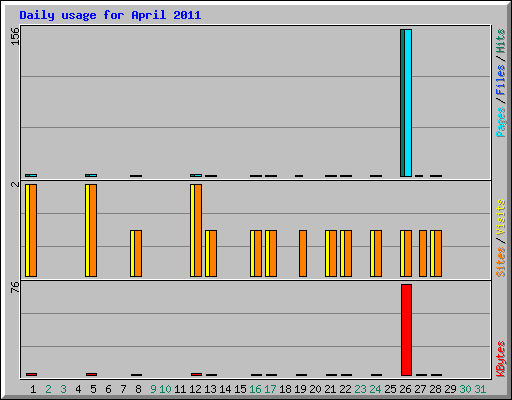The image size is (512, 400).
Task: Select the orange Sites bar on day 16
Action: (258, 253)
